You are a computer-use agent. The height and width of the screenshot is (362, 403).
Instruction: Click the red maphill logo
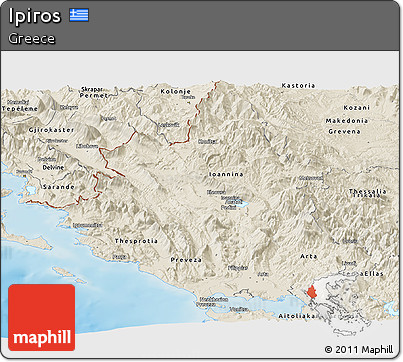[42, 317]
